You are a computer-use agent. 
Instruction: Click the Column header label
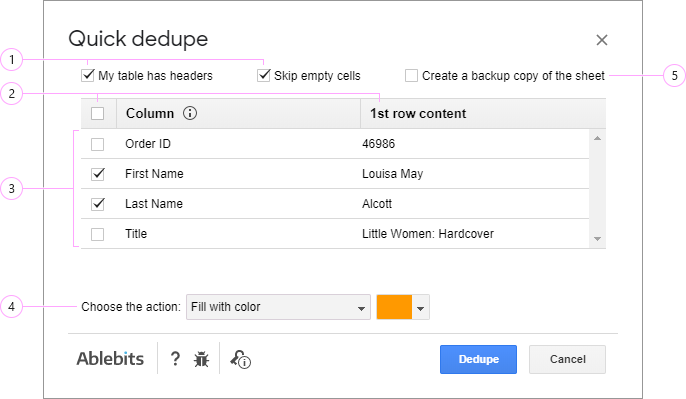tap(150, 113)
